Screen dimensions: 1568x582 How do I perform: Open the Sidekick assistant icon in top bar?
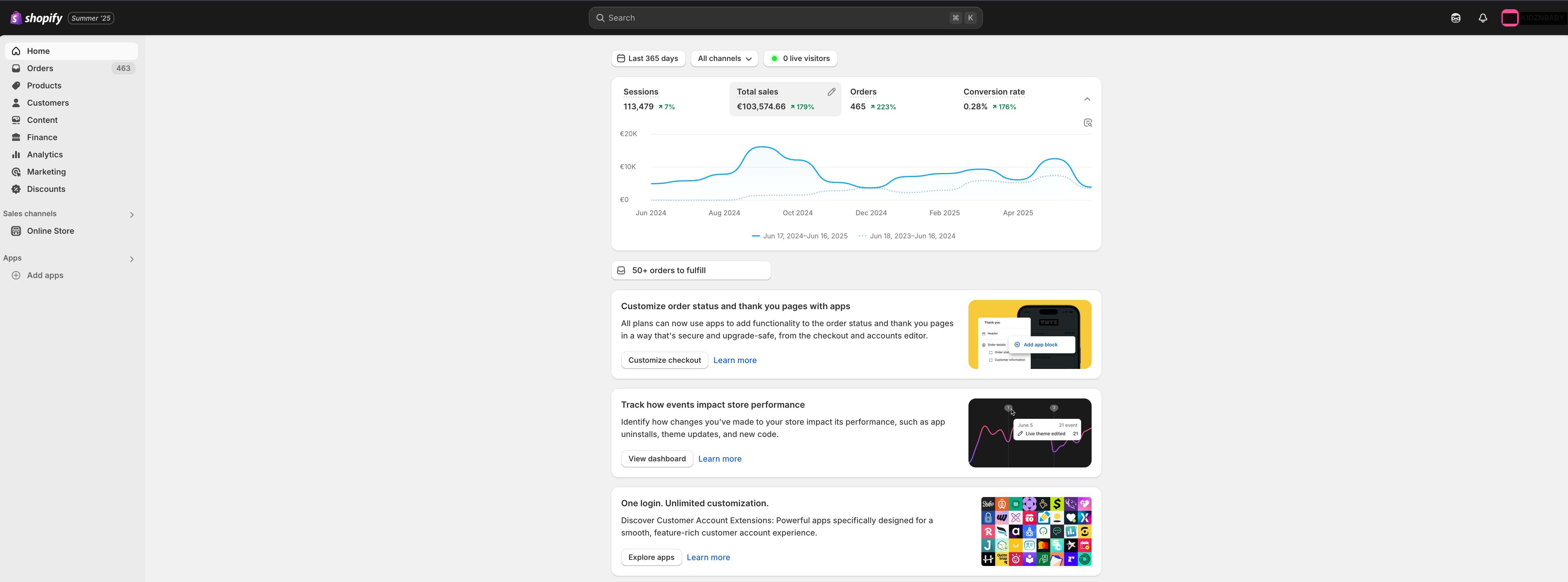coord(1455,18)
